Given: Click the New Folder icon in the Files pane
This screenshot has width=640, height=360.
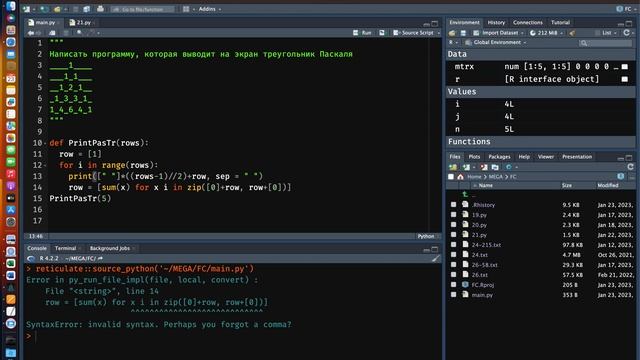Looking at the screenshot, I should (453, 167).
